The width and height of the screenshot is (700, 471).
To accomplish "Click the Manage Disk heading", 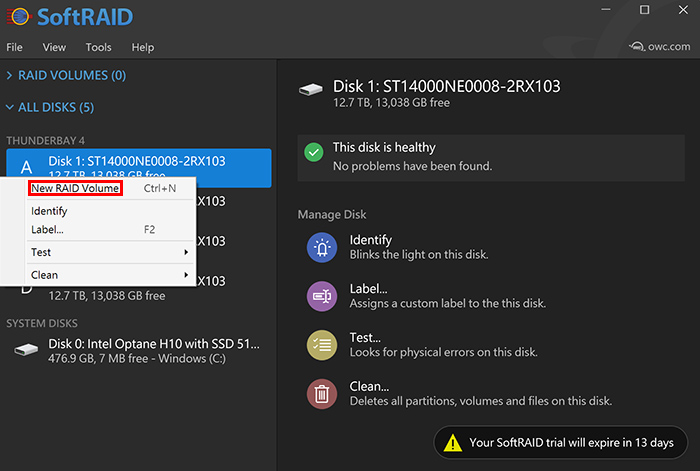I will point(332,215).
